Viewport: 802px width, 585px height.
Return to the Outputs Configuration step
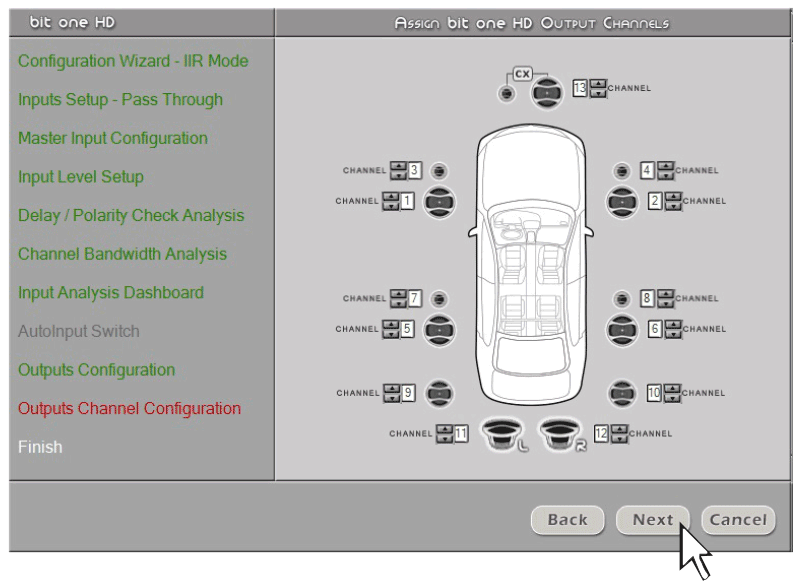click(96, 370)
